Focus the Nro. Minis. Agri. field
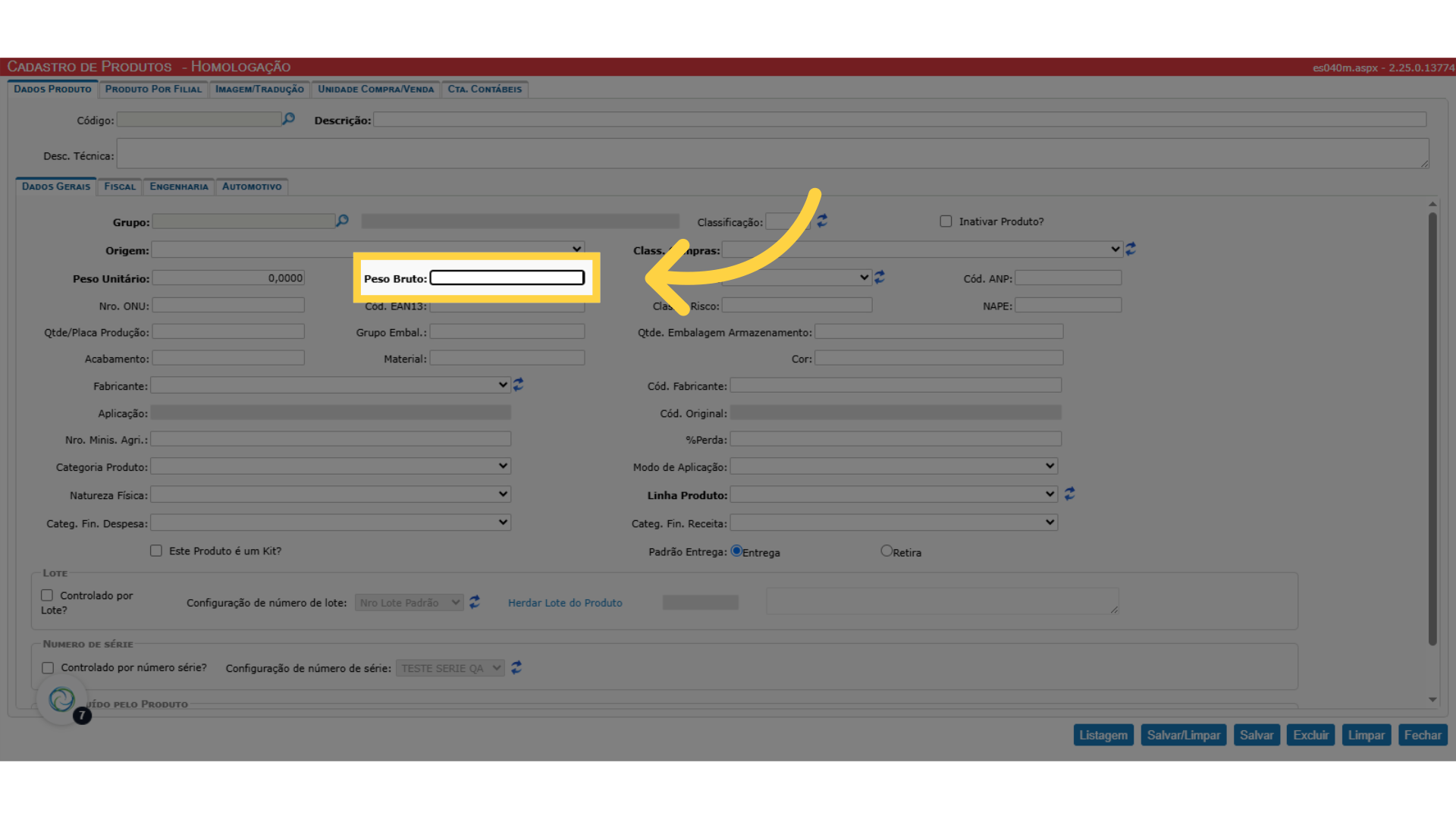This screenshot has width=1456, height=819. point(331,439)
